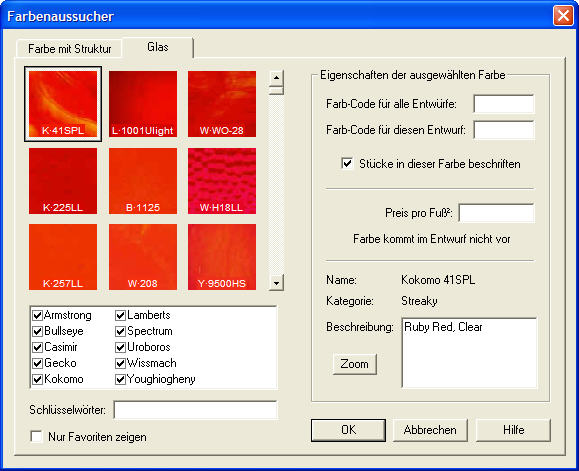Switch to Farbe mit Struktur tab
579x471 pixels.
point(69,49)
